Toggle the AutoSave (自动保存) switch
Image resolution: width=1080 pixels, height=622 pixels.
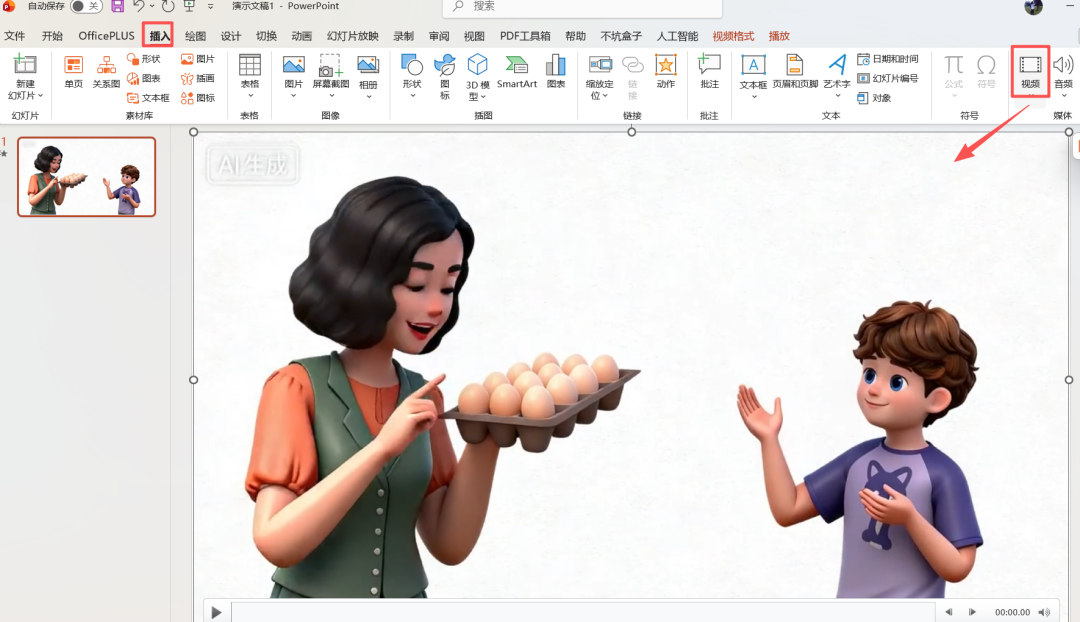pos(87,7)
